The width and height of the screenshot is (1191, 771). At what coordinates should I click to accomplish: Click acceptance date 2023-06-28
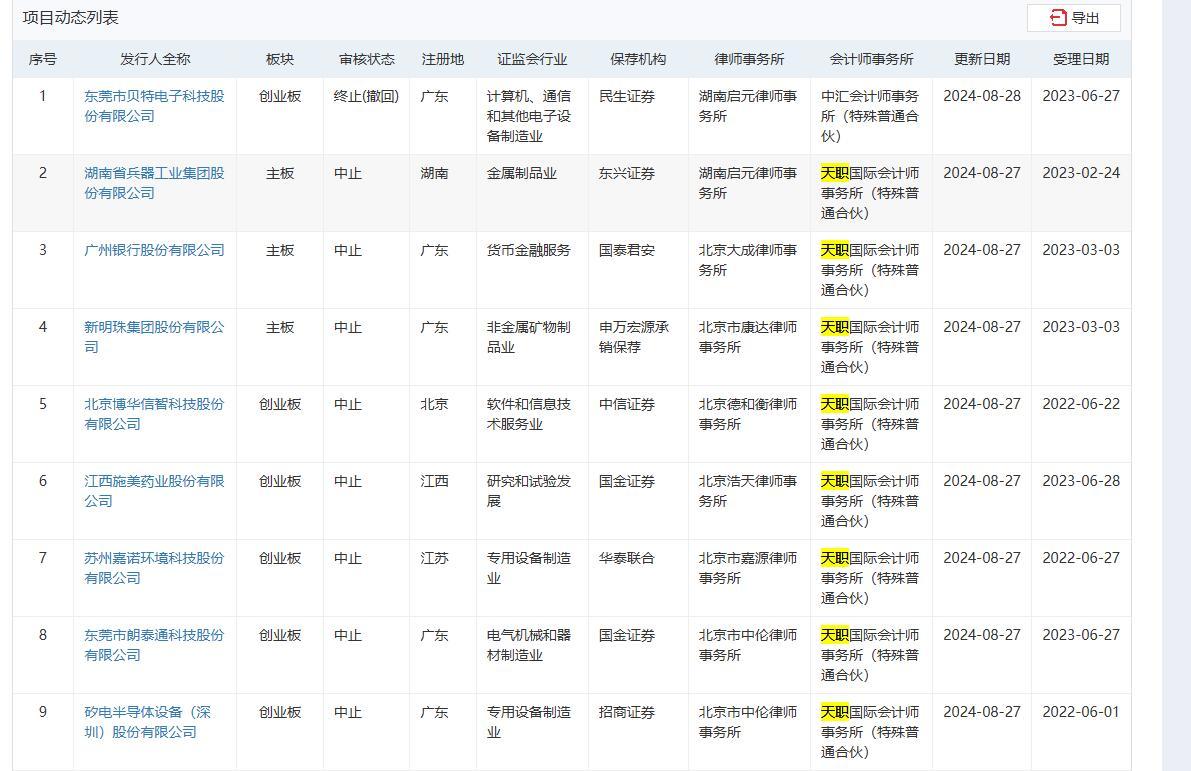point(1081,481)
